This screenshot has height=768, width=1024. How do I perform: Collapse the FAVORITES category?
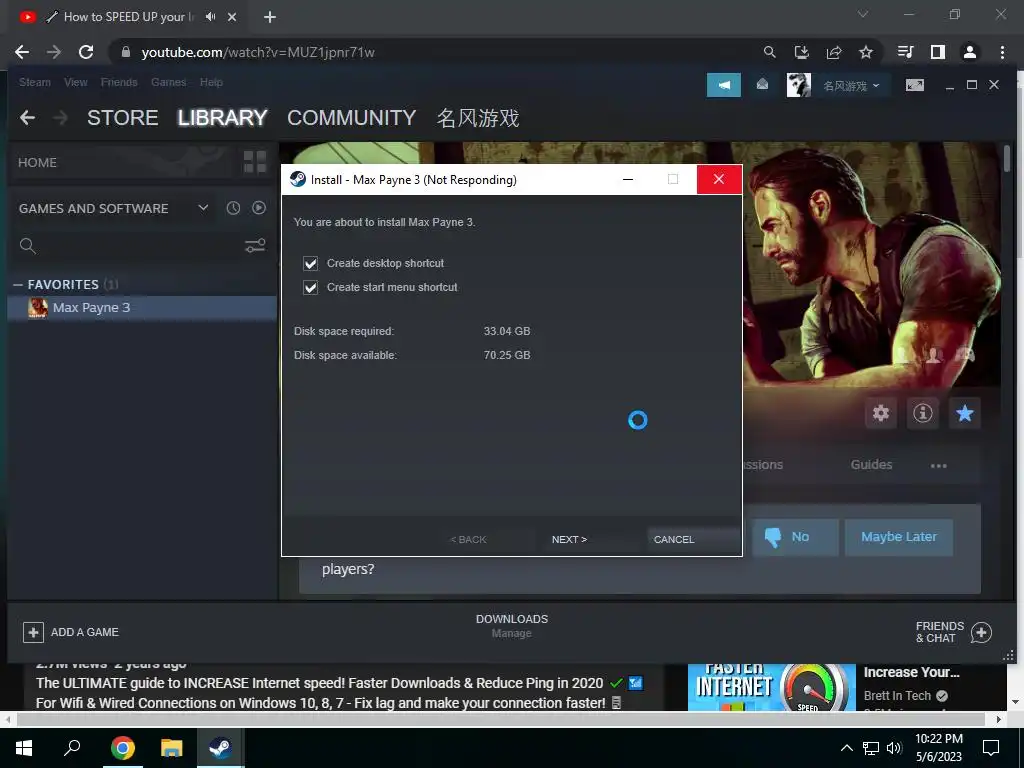point(18,285)
